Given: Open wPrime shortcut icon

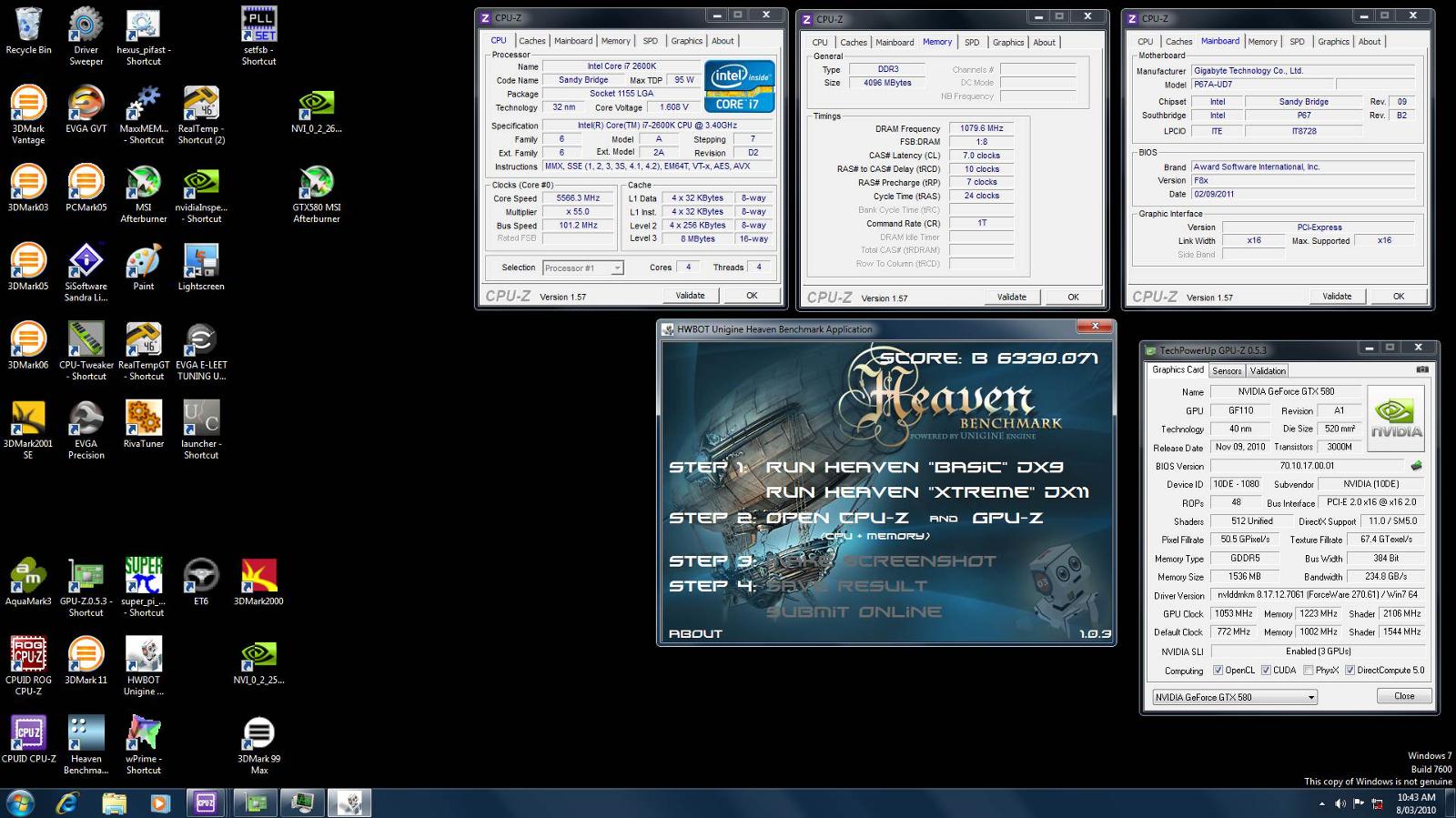Looking at the screenshot, I should [x=144, y=745].
